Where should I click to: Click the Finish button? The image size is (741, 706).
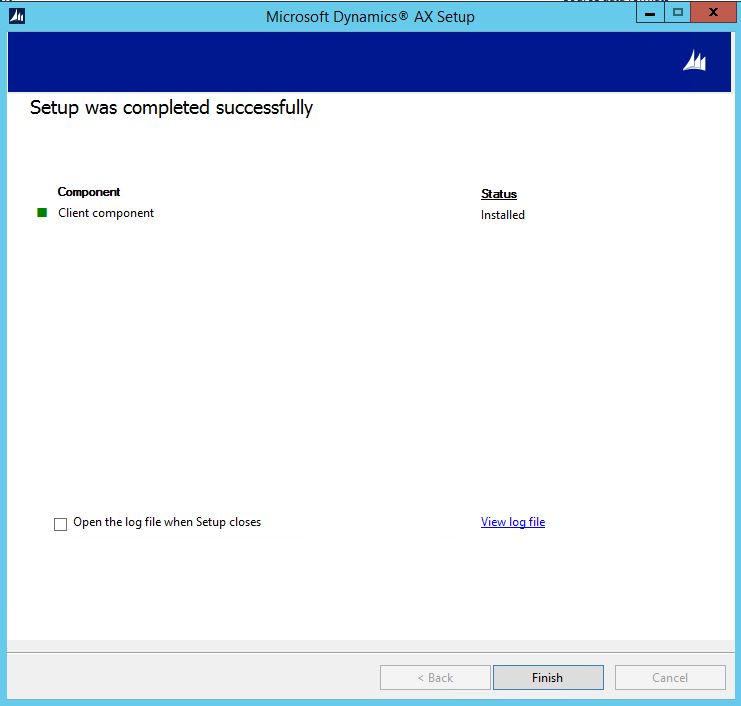pyautogui.click(x=548, y=677)
